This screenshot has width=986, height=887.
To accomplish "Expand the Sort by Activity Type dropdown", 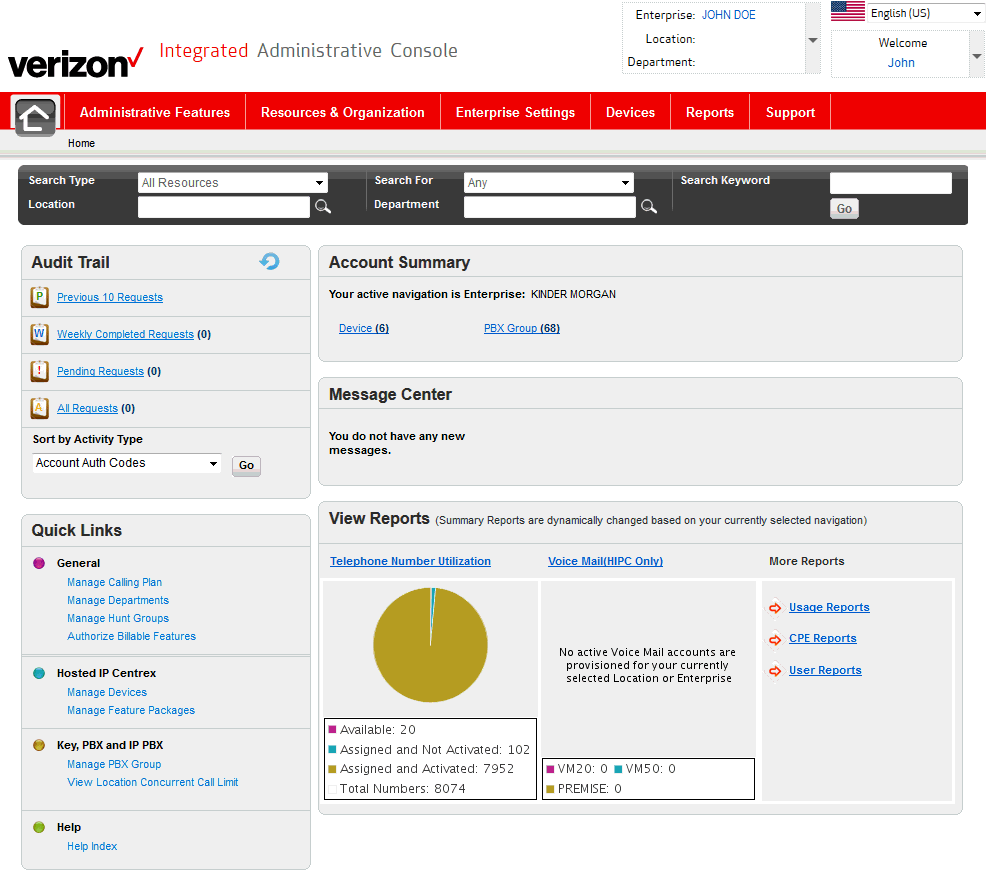I will (126, 463).
